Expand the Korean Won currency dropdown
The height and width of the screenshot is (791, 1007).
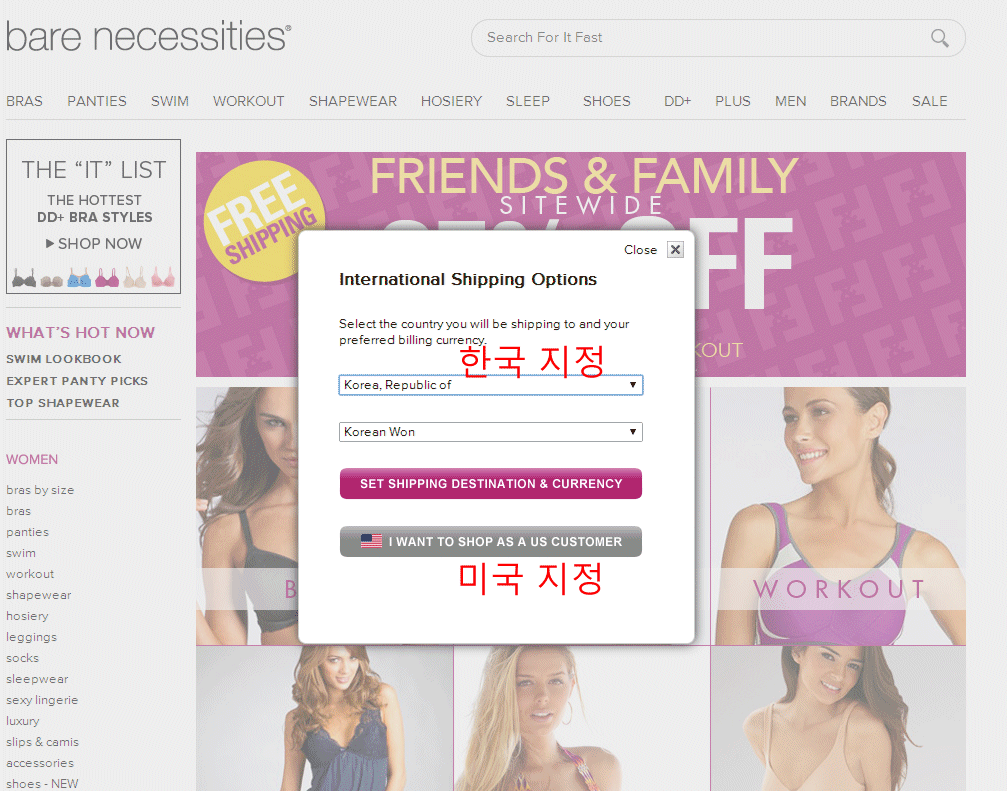pos(490,432)
